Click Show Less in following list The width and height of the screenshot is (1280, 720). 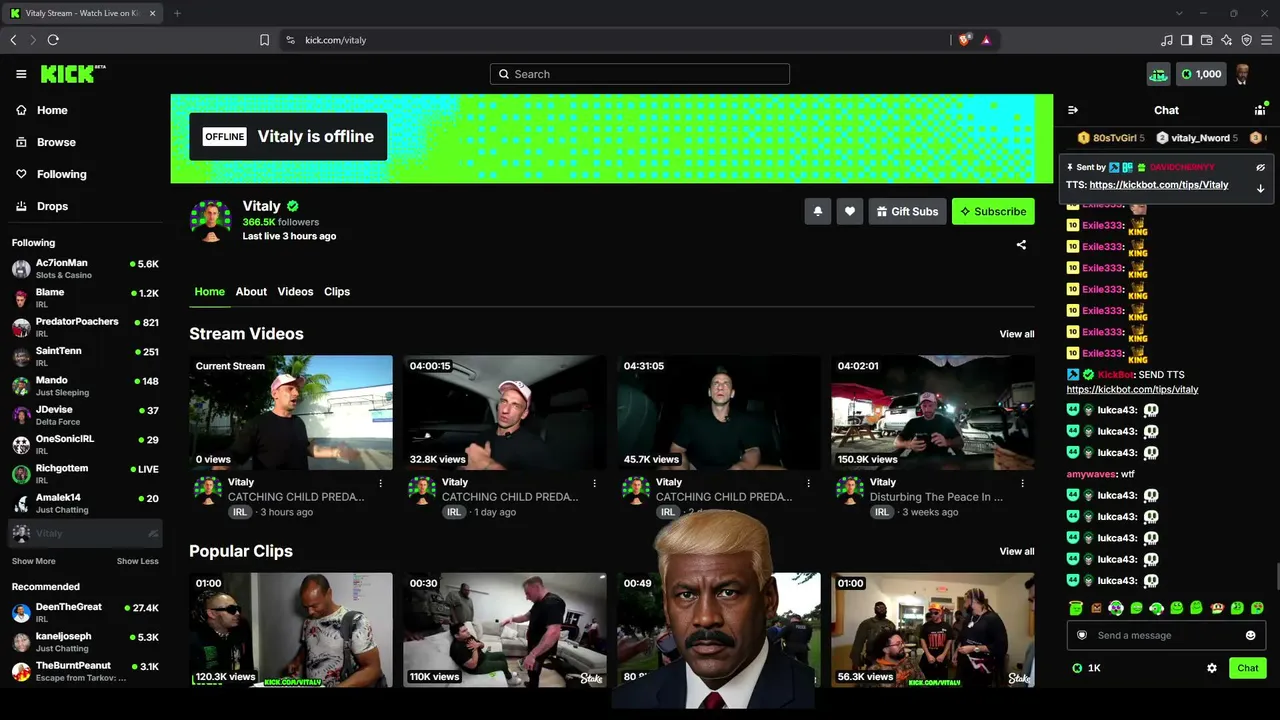click(137, 561)
